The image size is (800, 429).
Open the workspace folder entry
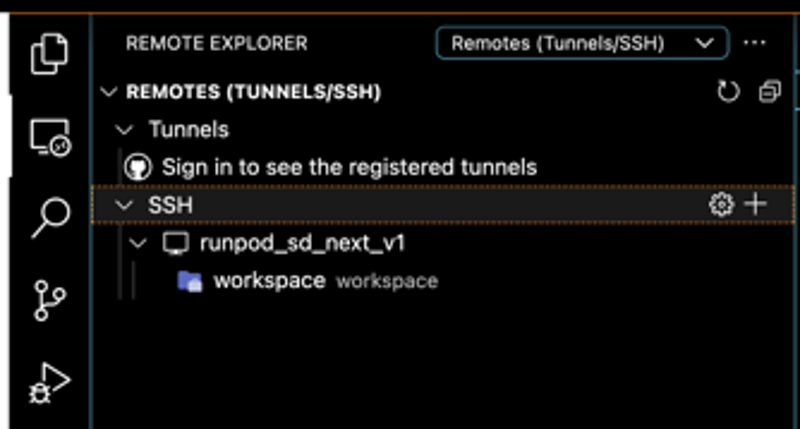(x=269, y=281)
